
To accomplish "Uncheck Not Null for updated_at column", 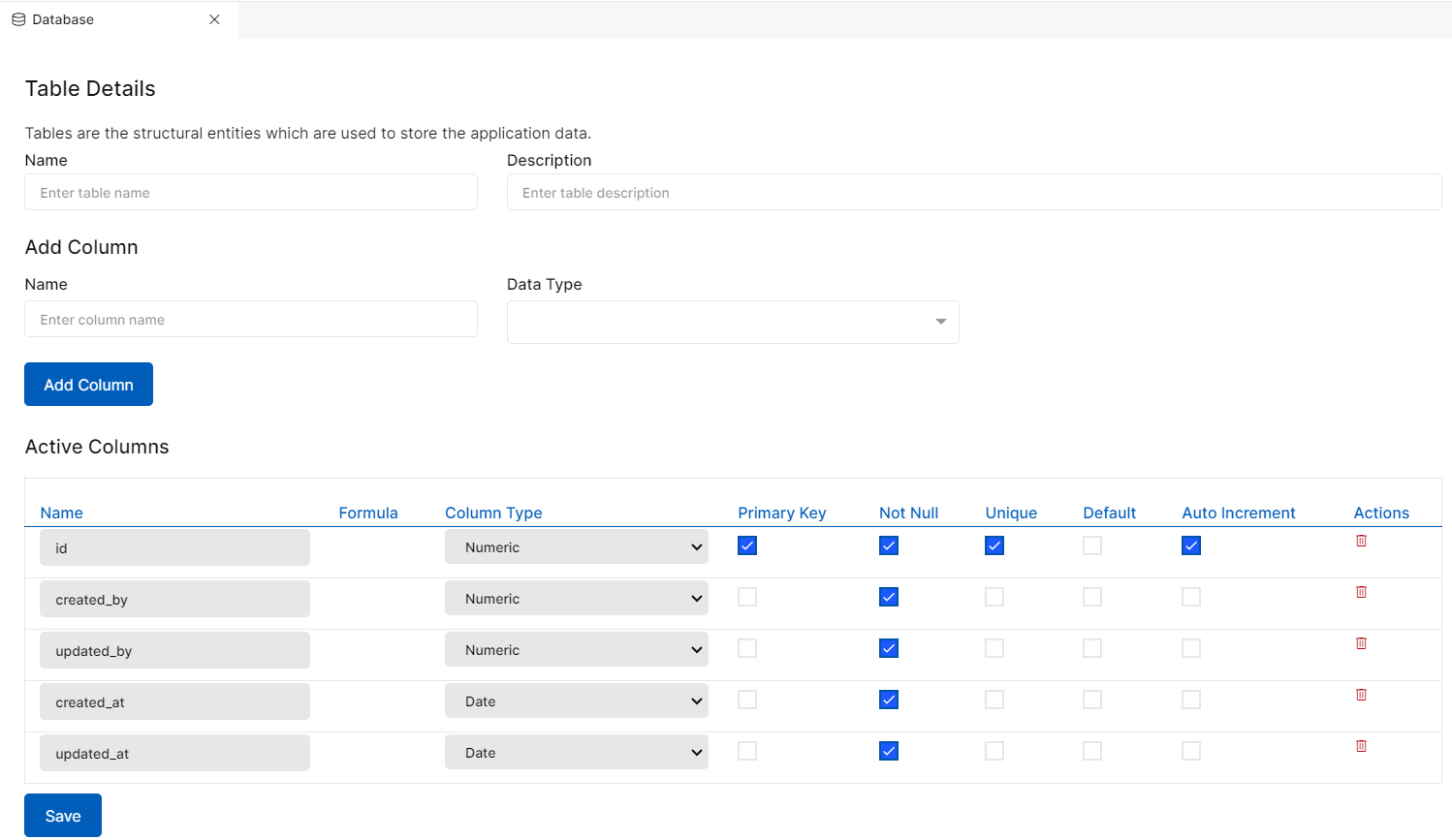I will (889, 751).
